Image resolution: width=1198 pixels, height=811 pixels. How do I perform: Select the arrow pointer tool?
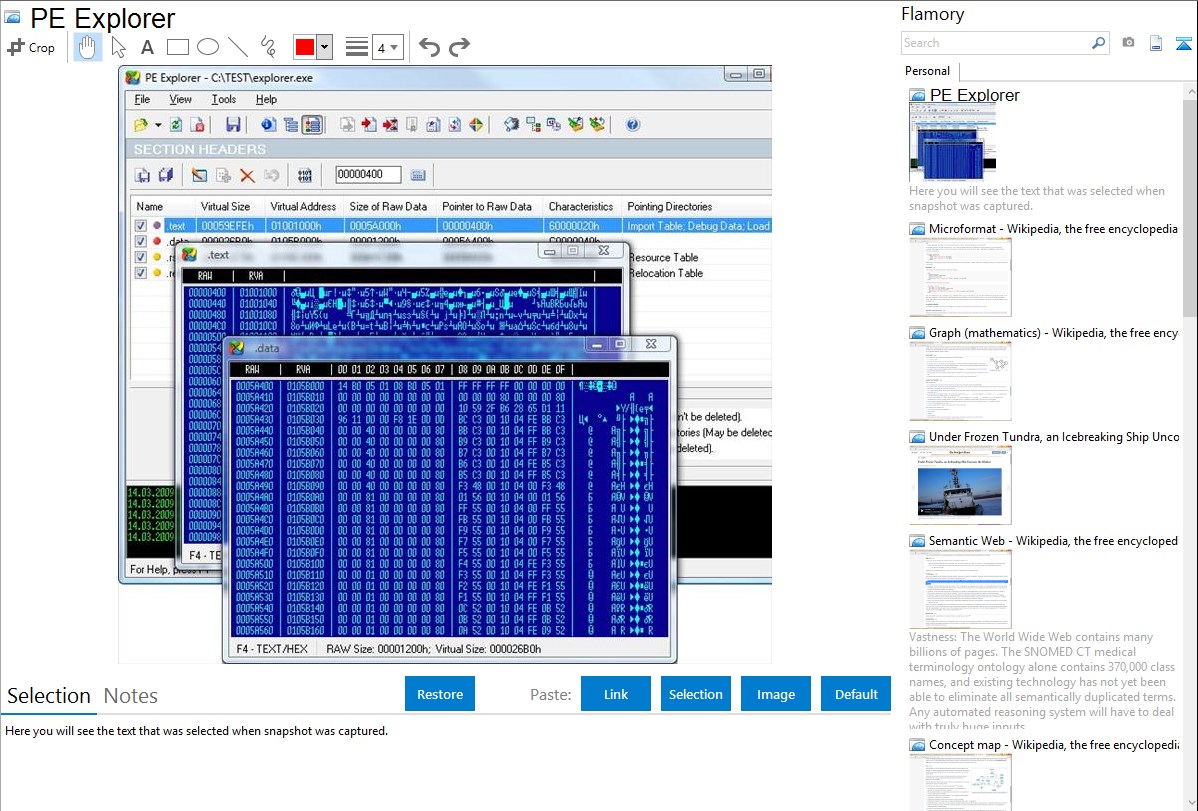118,47
